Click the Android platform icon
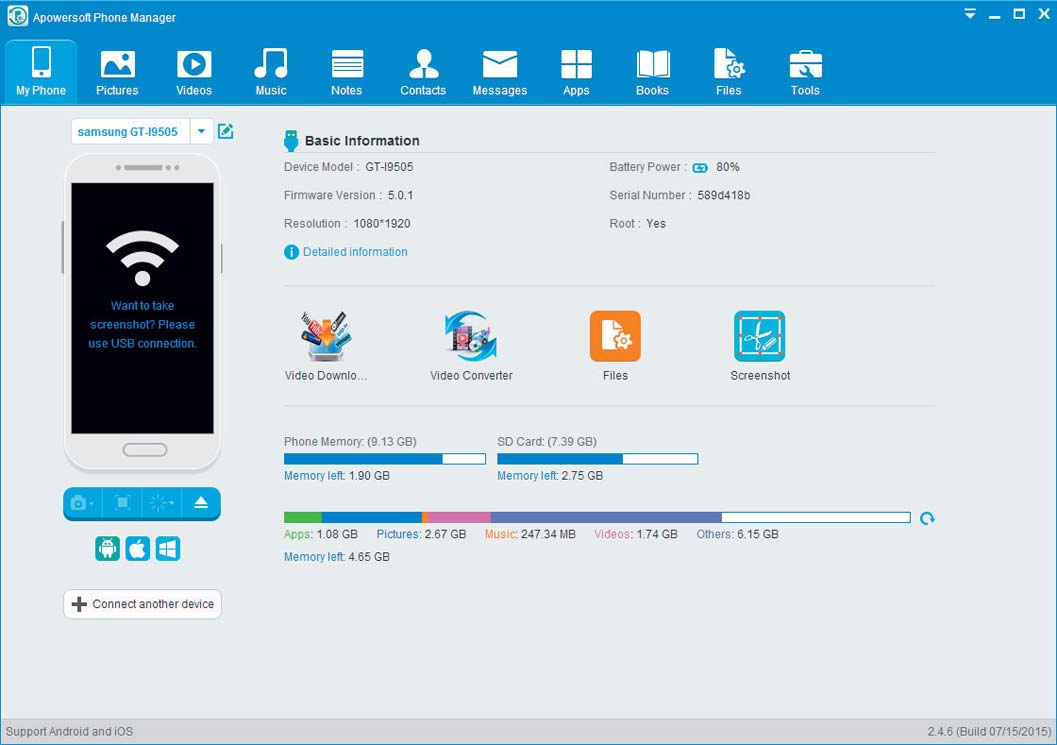This screenshot has width=1057, height=745. click(107, 549)
